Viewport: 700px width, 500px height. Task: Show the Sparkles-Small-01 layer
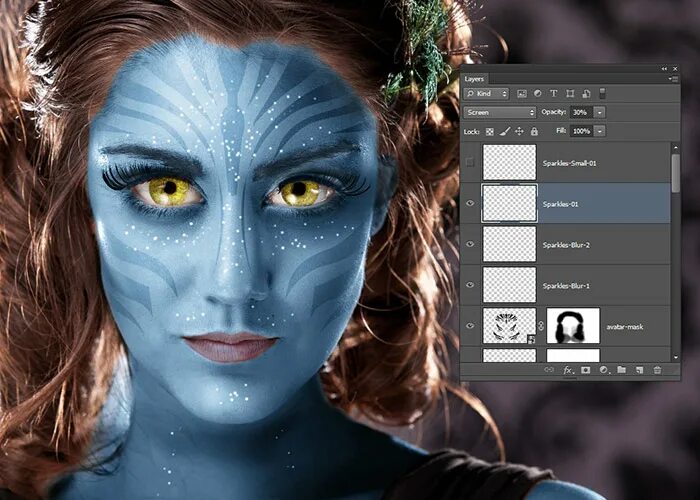[x=470, y=162]
